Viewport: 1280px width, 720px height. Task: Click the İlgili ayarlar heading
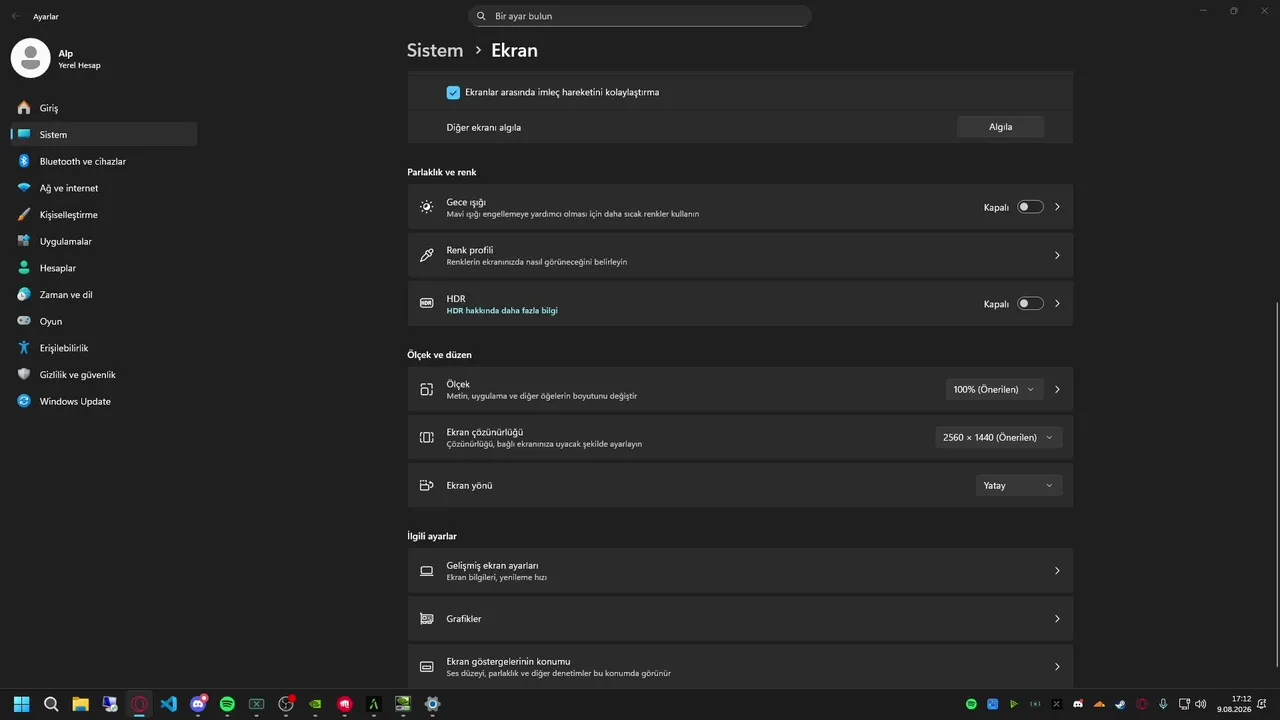click(x=432, y=537)
